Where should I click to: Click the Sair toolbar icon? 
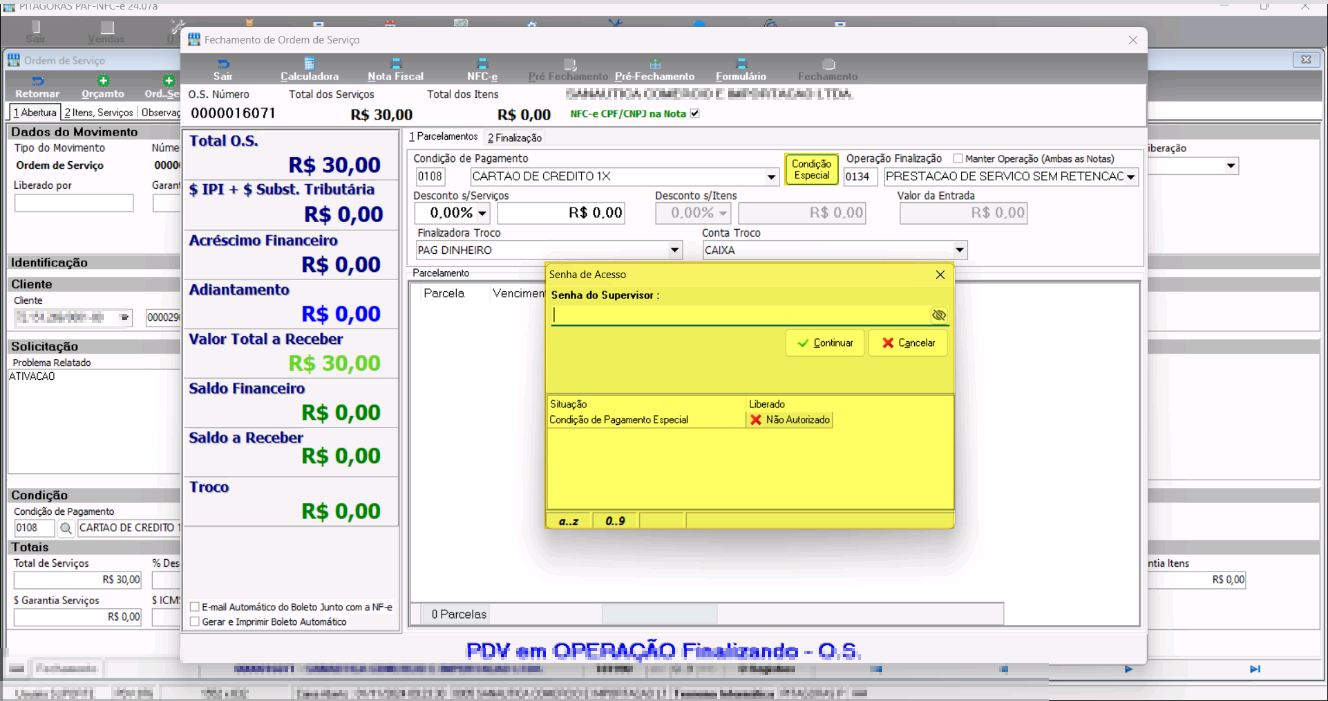222,69
